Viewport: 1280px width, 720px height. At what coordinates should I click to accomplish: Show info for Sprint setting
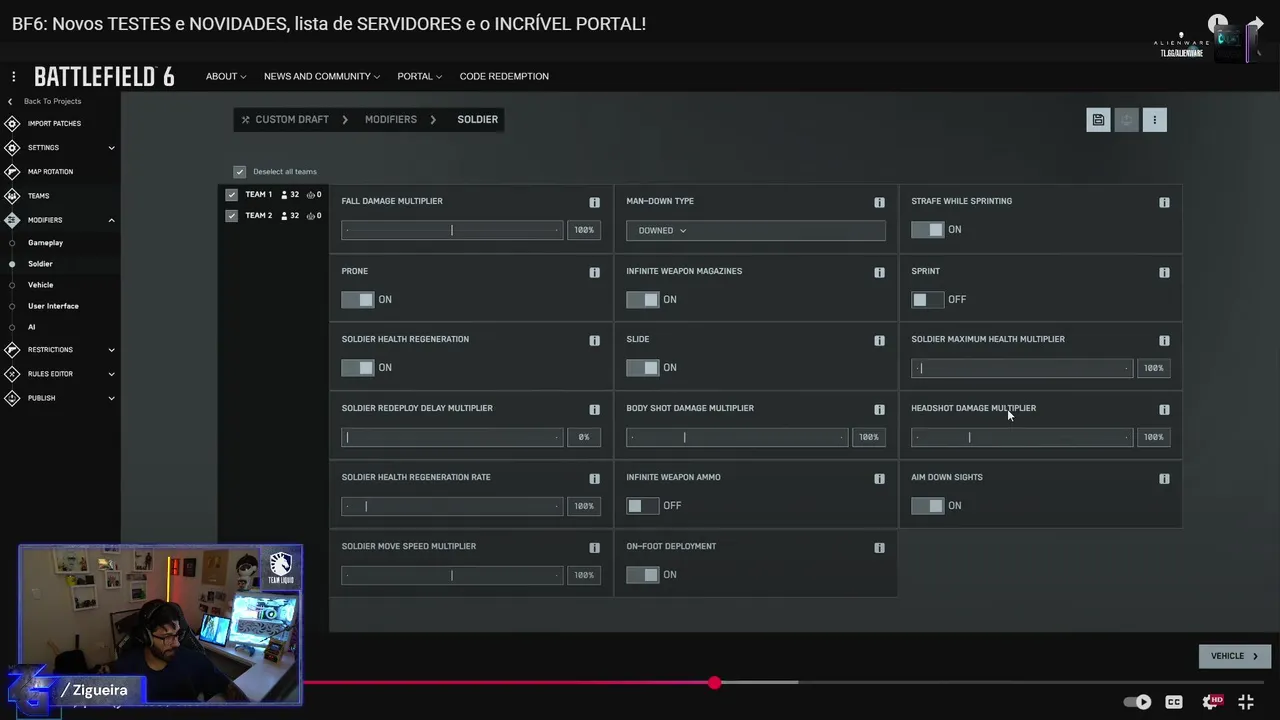(x=1164, y=272)
